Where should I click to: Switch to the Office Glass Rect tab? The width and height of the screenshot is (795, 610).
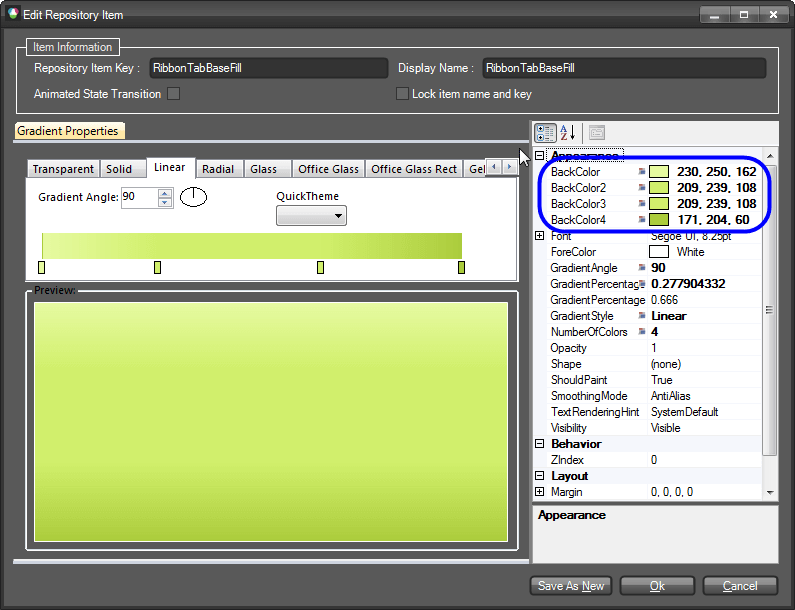tap(414, 169)
